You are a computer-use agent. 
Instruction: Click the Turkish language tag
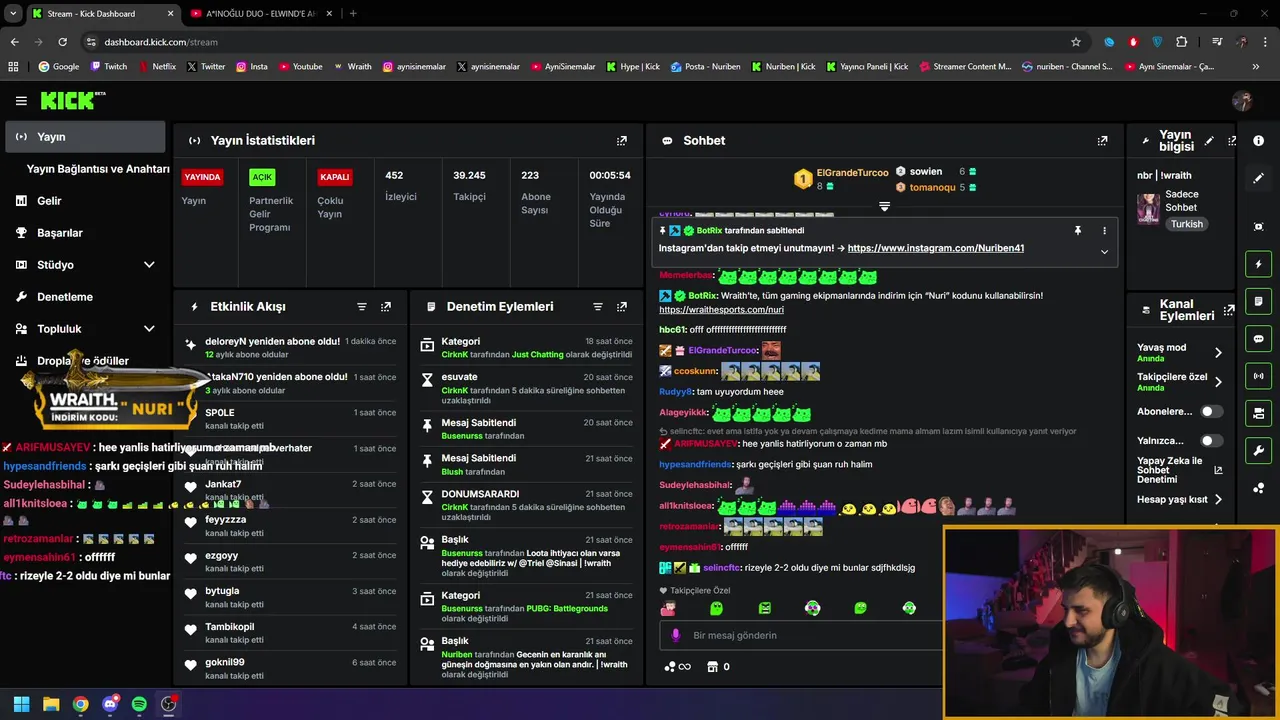[1187, 224]
